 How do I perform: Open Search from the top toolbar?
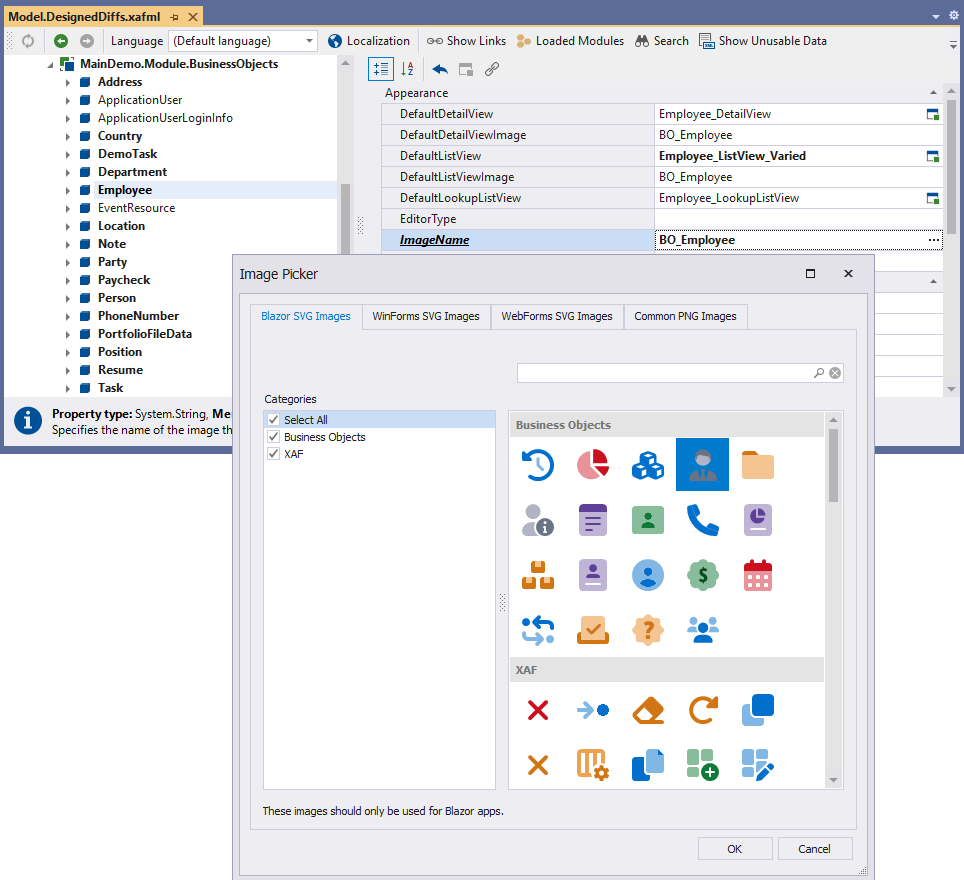coord(661,41)
